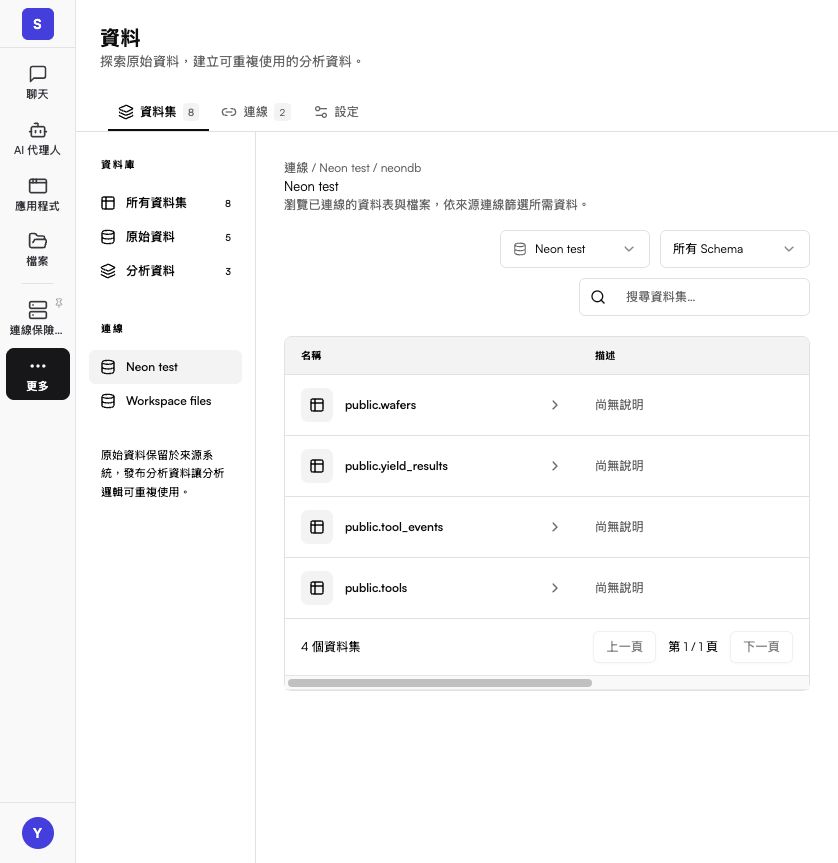
Task: Click the chevron arrow in 所有 Schema dropdown
Action: 788,249
